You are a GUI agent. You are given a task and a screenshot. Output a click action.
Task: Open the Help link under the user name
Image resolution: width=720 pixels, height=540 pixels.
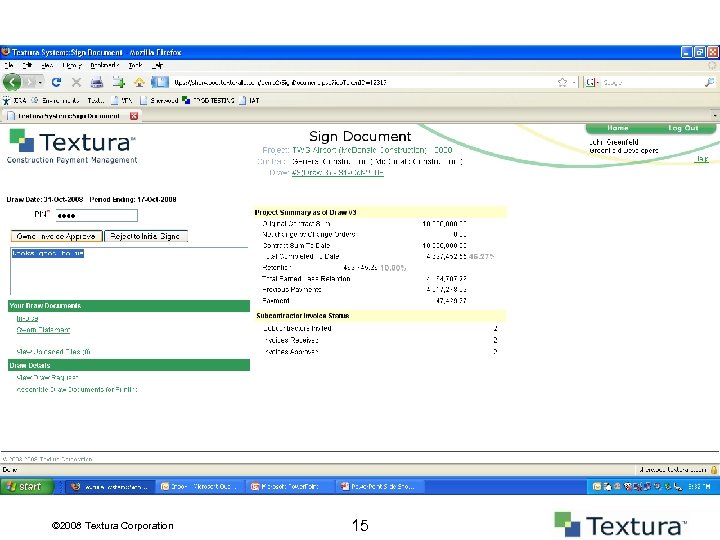pos(702,159)
